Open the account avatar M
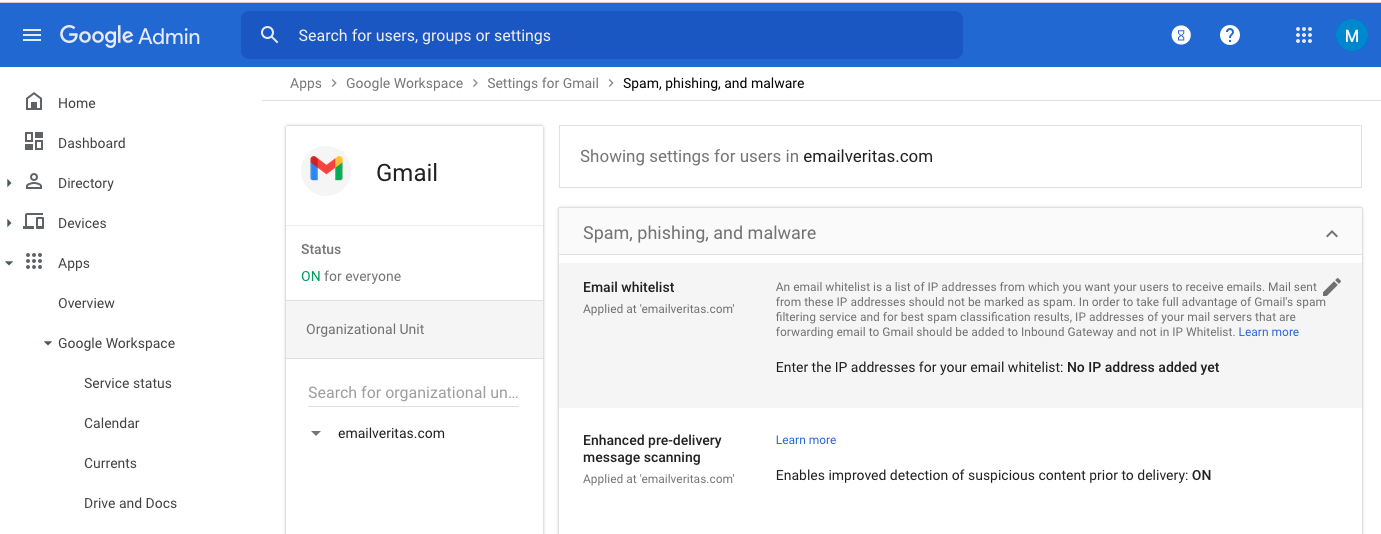1381x534 pixels. [x=1351, y=35]
